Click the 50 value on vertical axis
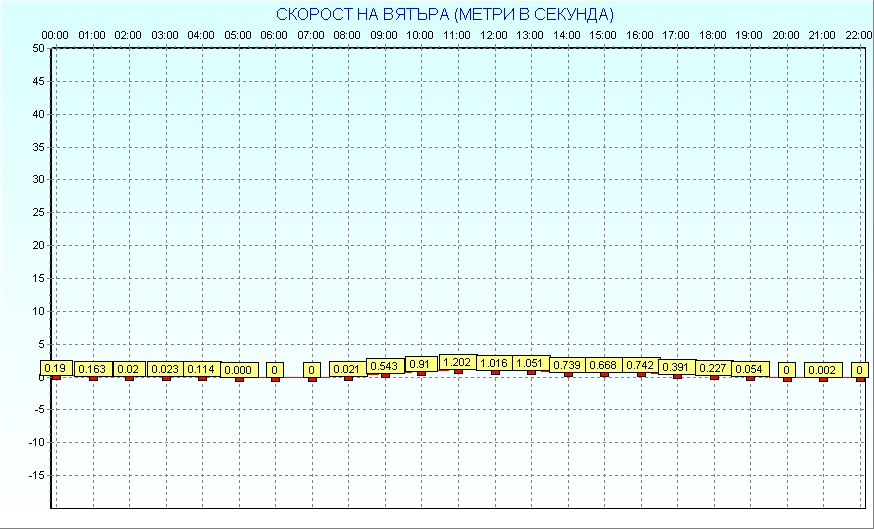Screen dimensions: 874x529 (x=38, y=48)
